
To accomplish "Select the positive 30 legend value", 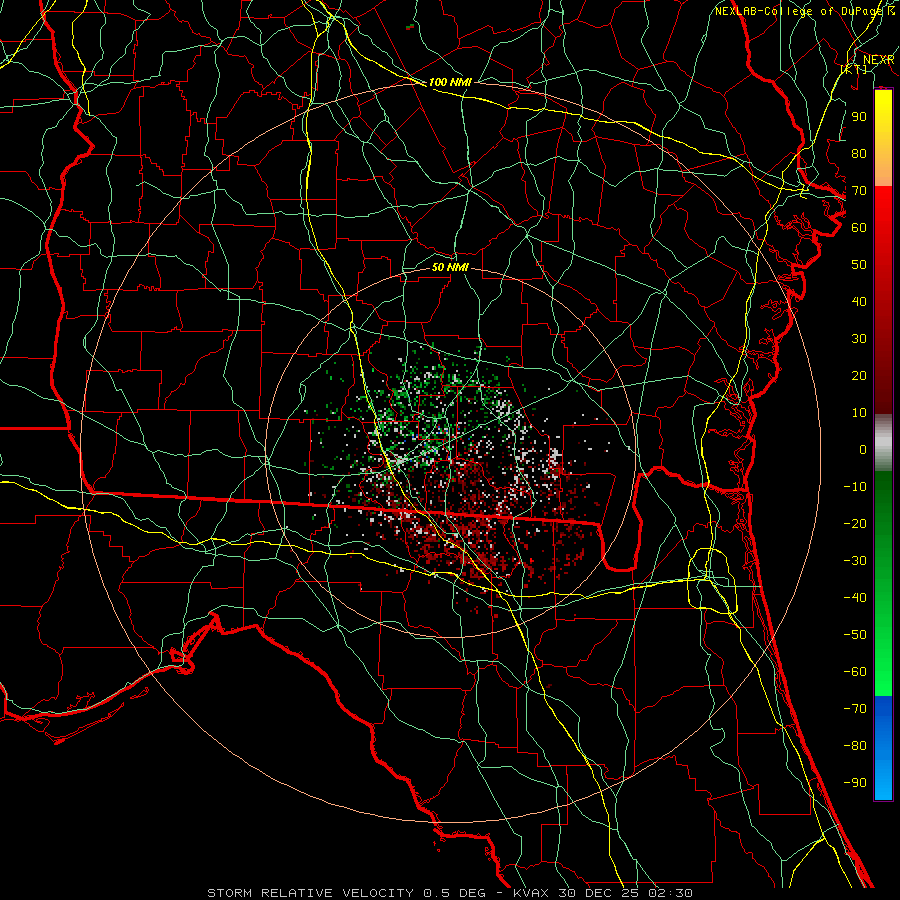I will tap(859, 339).
